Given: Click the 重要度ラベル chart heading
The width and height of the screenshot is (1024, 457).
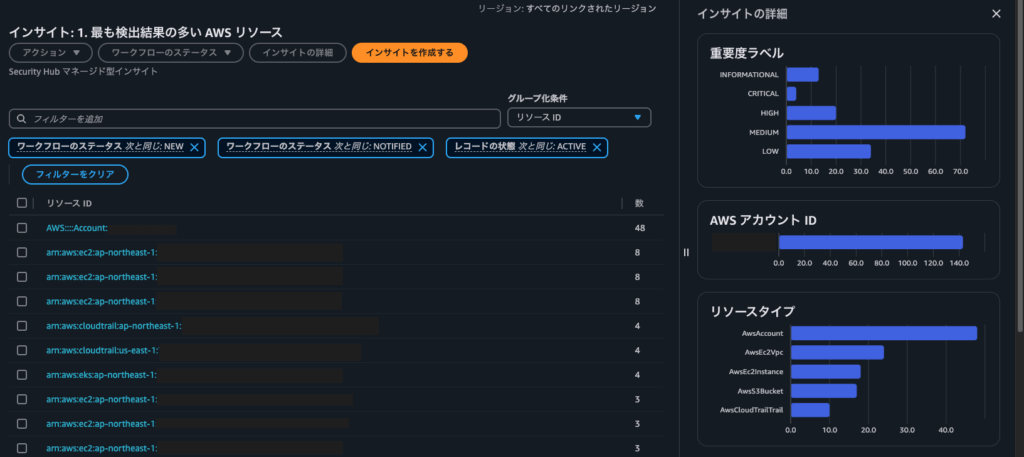Looking at the screenshot, I should pos(746,53).
